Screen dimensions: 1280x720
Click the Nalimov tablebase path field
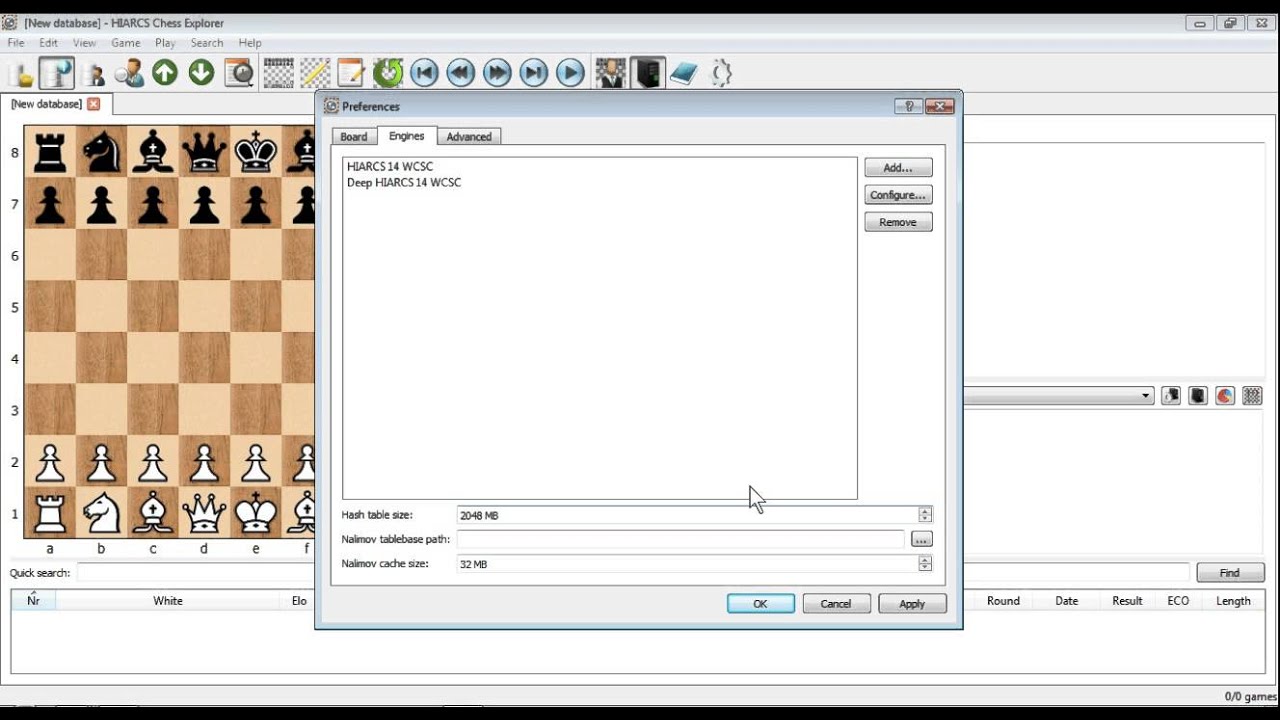[680, 539]
